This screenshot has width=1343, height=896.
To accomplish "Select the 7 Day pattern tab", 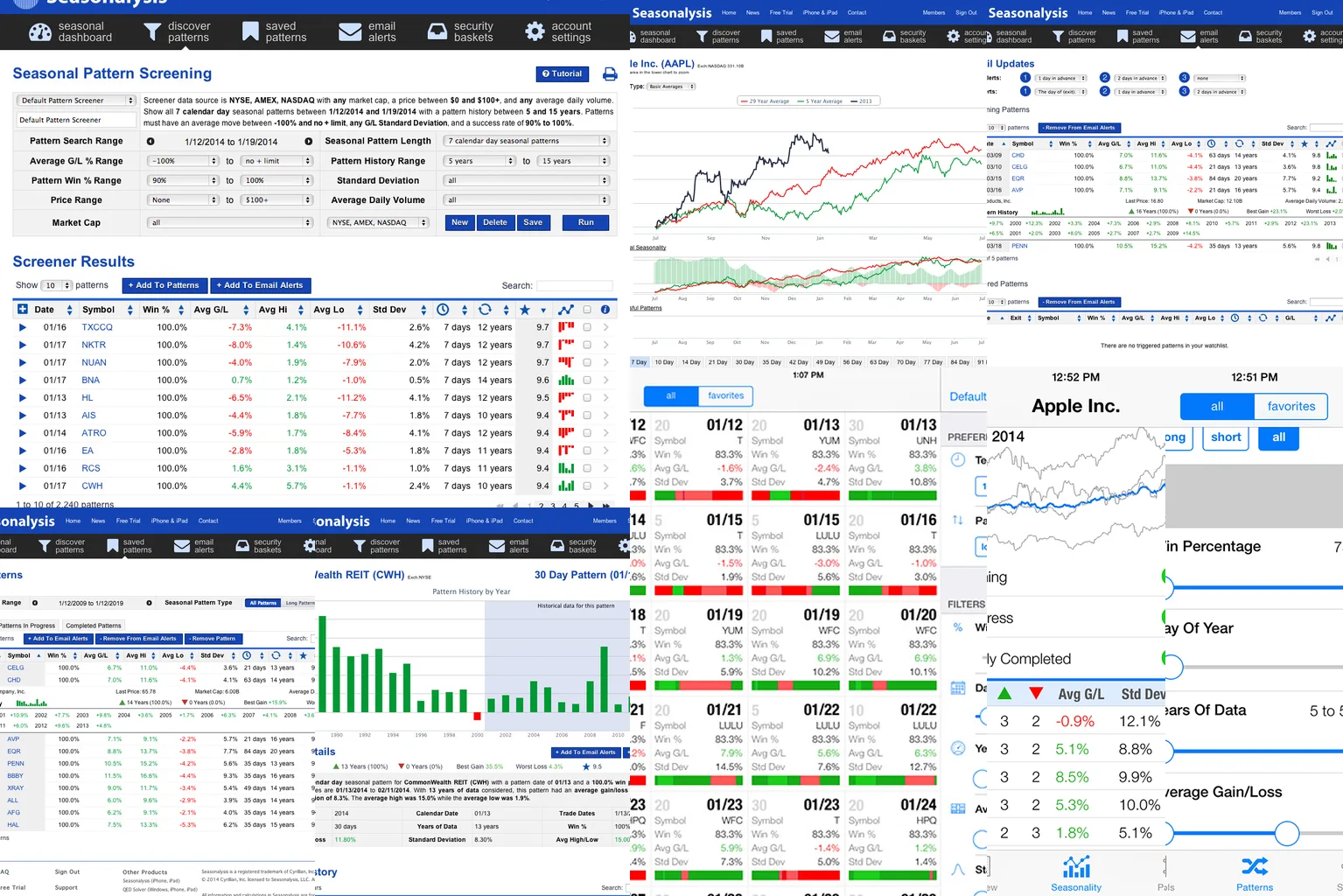I will point(640,361).
